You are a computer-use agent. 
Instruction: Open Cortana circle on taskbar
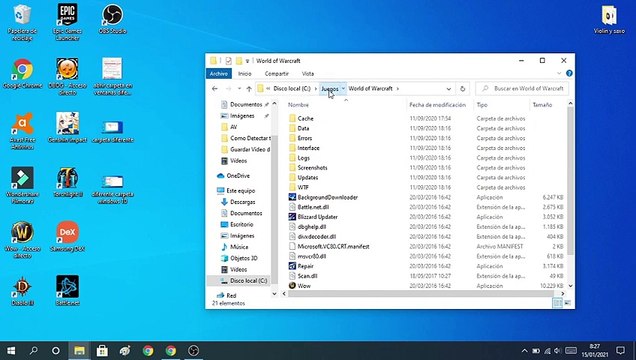pos(56,350)
